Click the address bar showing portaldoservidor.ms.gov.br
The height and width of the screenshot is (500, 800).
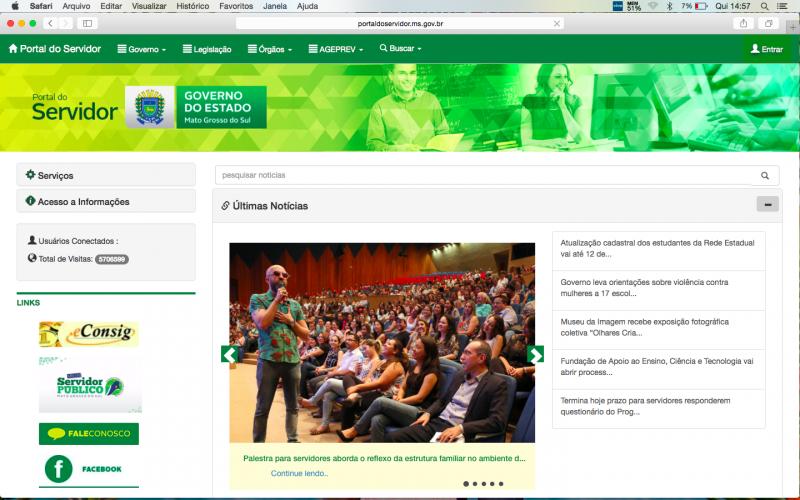399,23
